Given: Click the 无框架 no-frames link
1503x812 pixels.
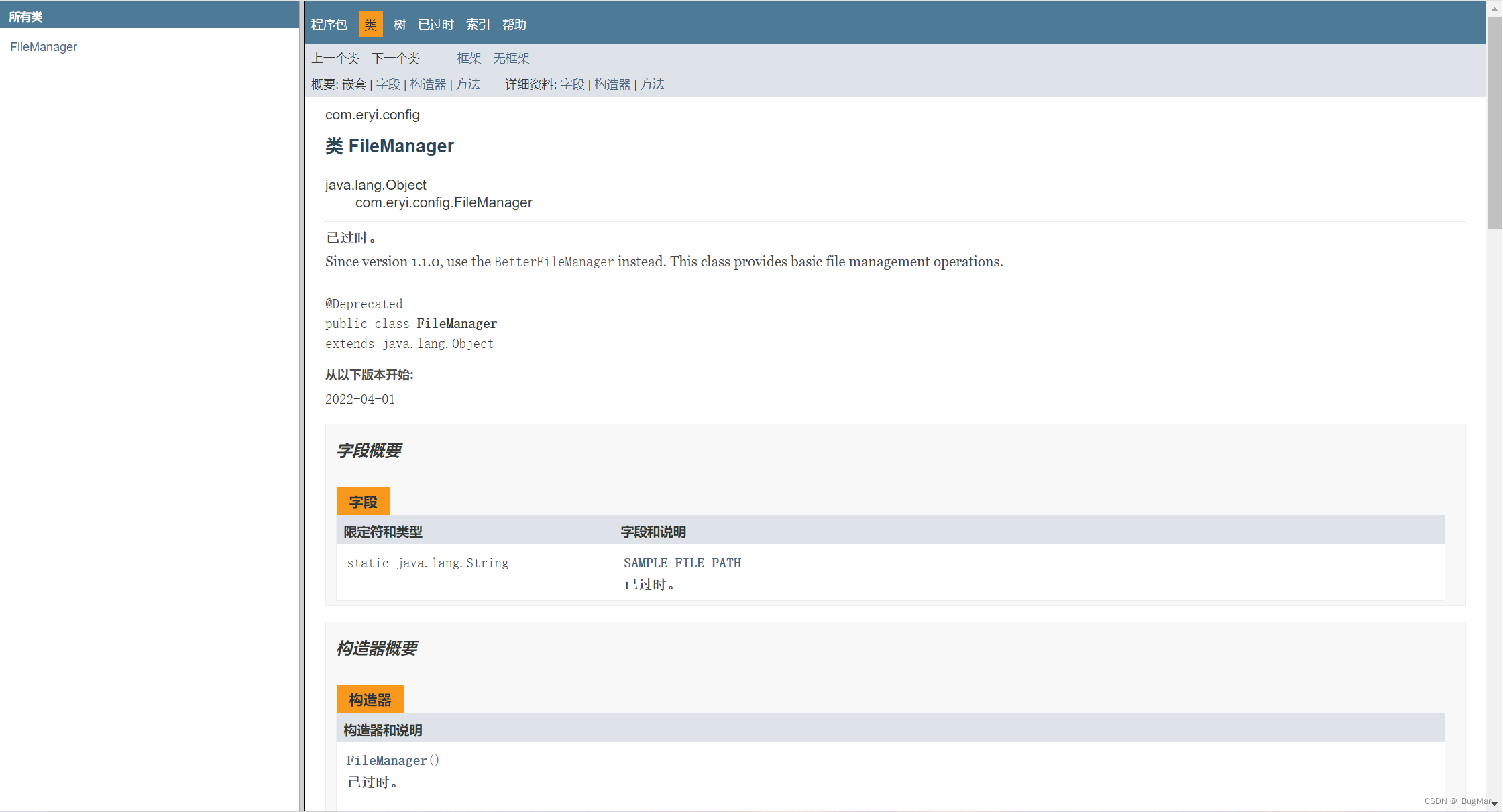Looking at the screenshot, I should [x=511, y=58].
